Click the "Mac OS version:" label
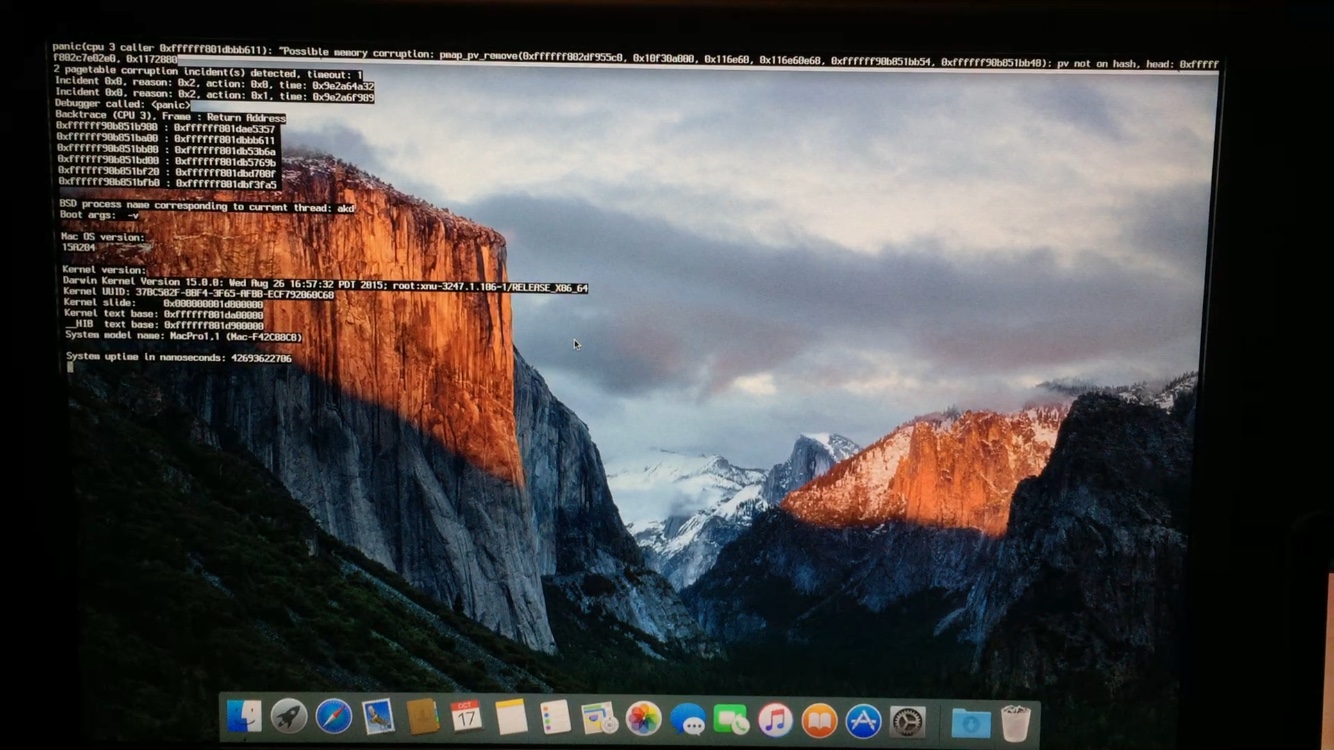The height and width of the screenshot is (750, 1334). 103,237
